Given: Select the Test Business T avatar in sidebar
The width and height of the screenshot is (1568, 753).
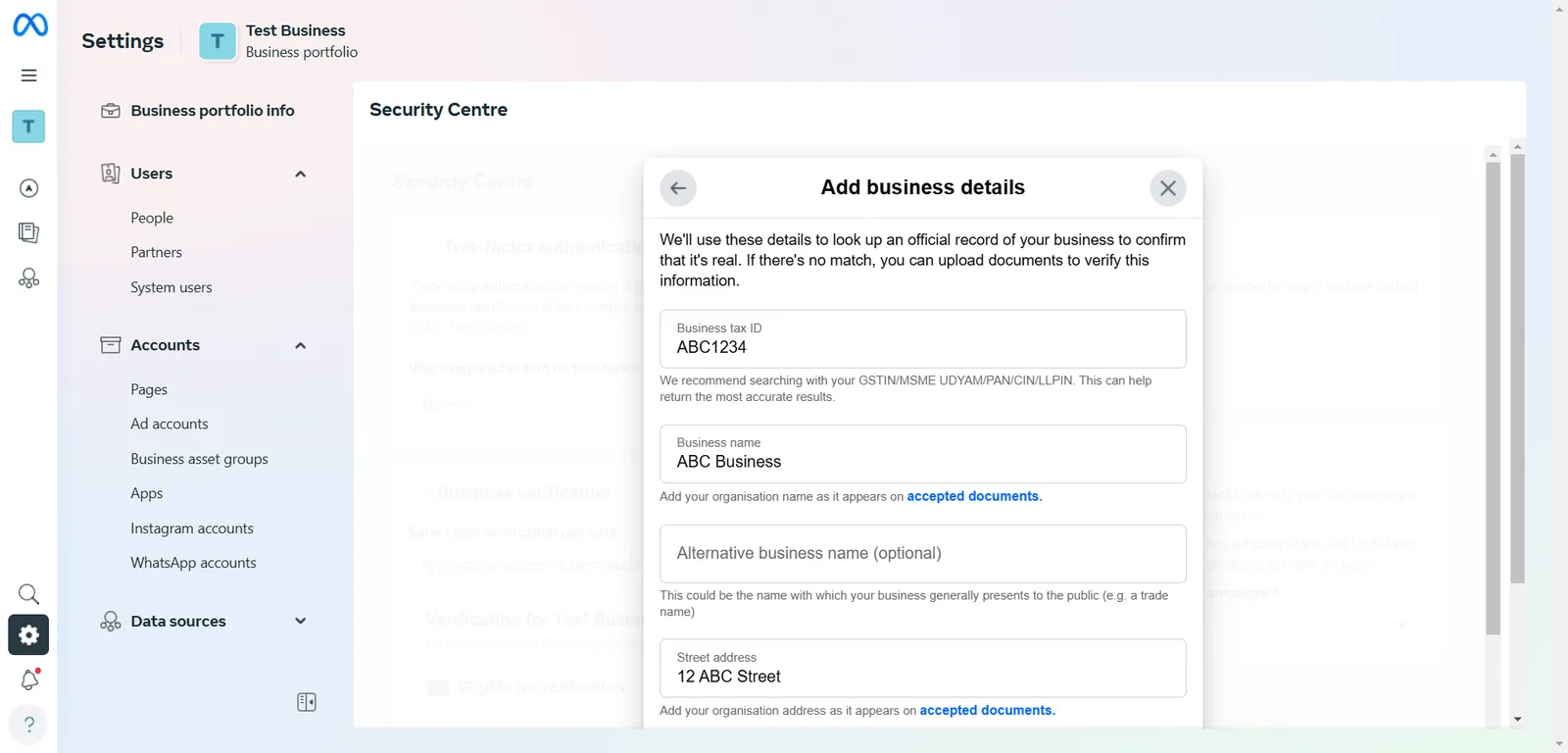Looking at the screenshot, I should coord(28,126).
